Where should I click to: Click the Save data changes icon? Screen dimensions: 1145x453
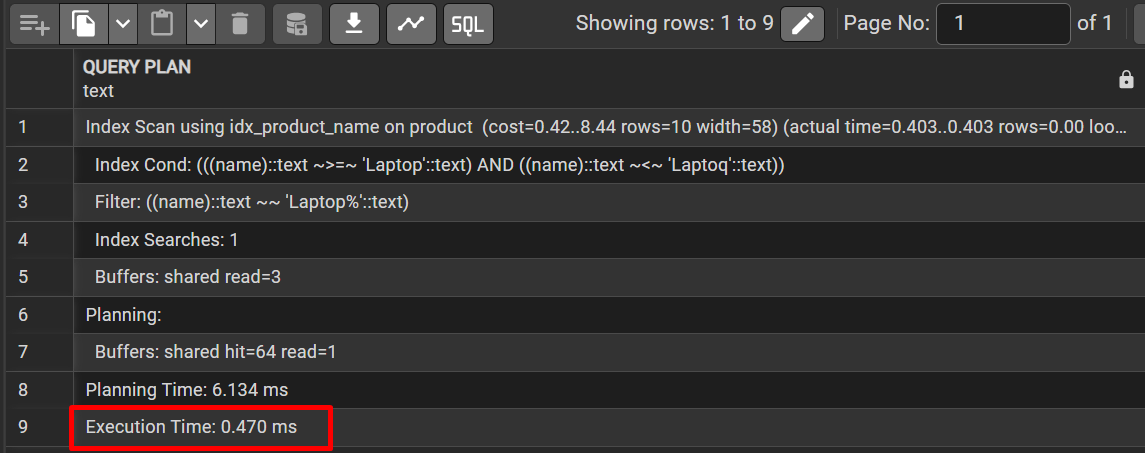coord(297,23)
